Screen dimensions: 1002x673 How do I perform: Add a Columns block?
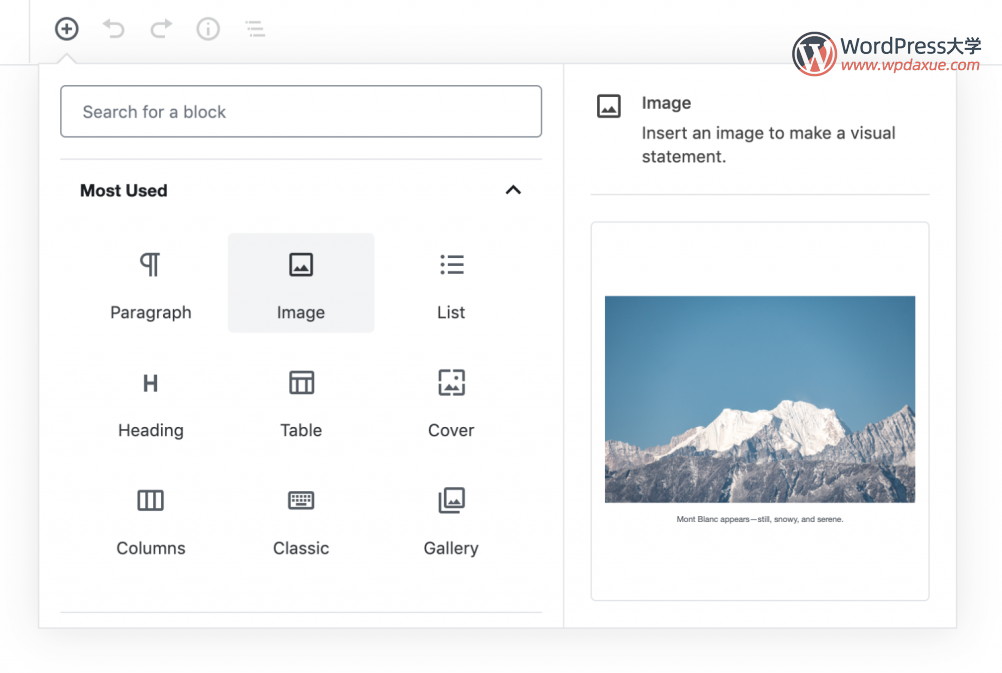[150, 520]
